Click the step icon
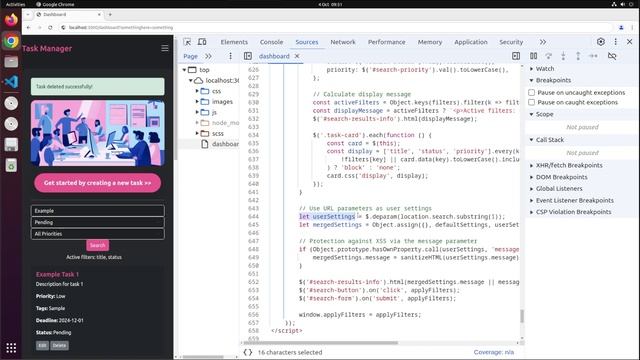Viewport: 640px width, 360px height. (593, 56)
